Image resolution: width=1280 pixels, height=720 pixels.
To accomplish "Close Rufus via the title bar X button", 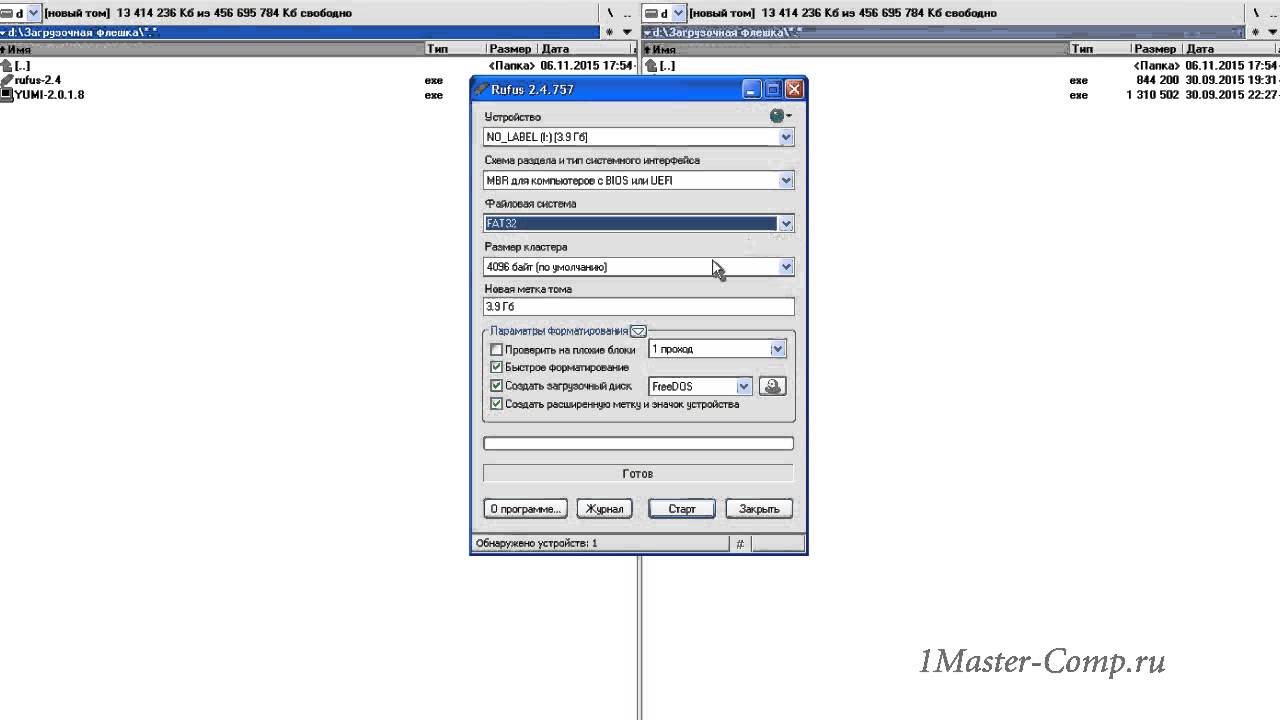I will coord(794,89).
